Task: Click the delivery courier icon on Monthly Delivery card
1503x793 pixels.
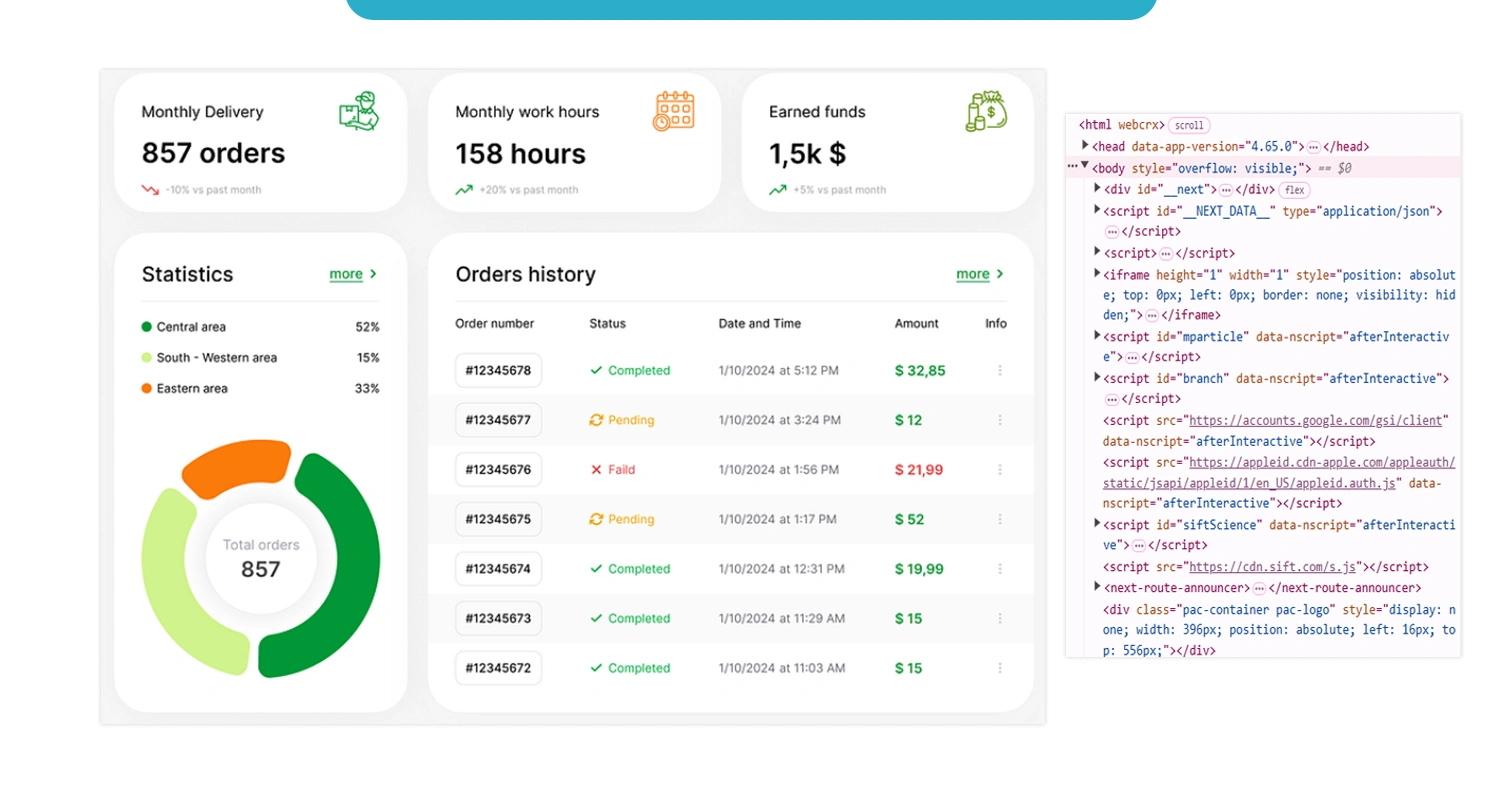Action: coord(359,112)
